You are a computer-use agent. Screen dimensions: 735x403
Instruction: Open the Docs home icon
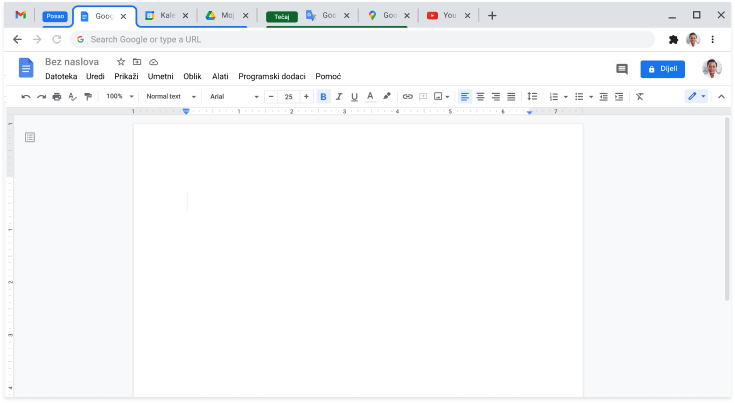coord(26,68)
